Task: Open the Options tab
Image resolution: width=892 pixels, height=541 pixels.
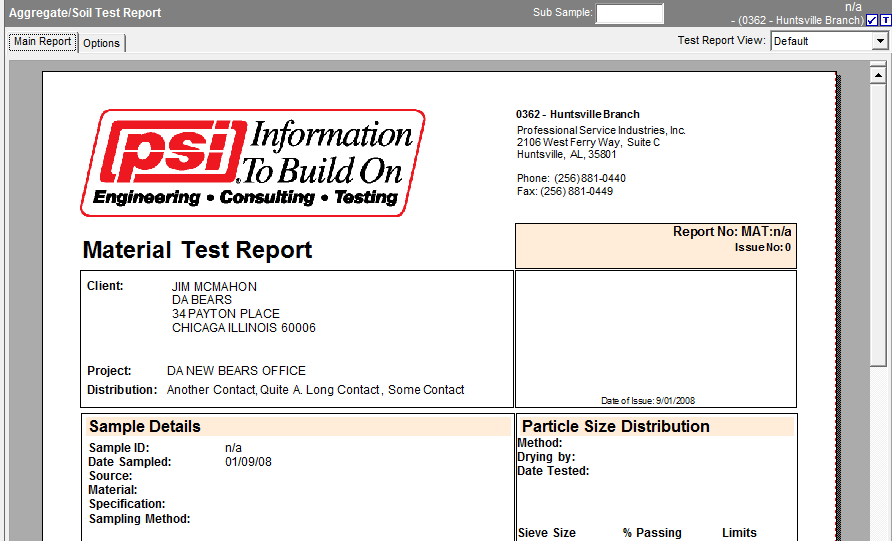Action: click(101, 43)
